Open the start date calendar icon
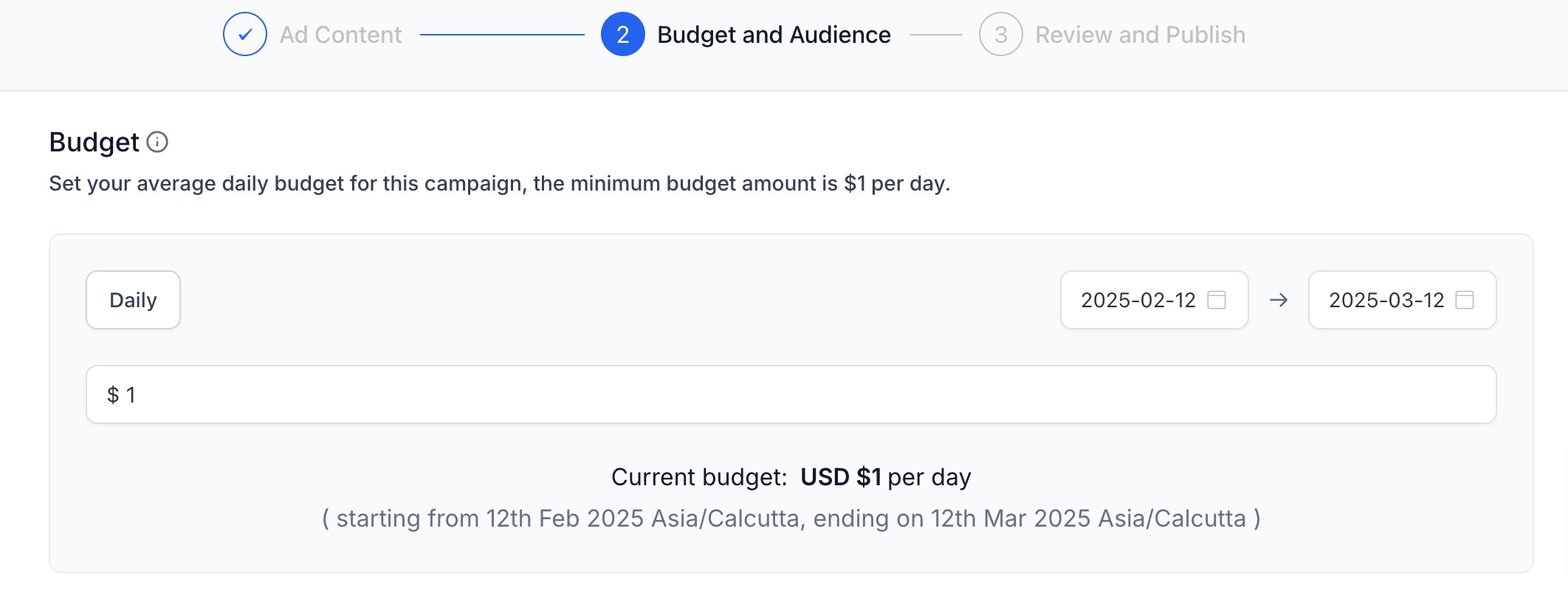The width and height of the screenshot is (1568, 616). (1217, 300)
